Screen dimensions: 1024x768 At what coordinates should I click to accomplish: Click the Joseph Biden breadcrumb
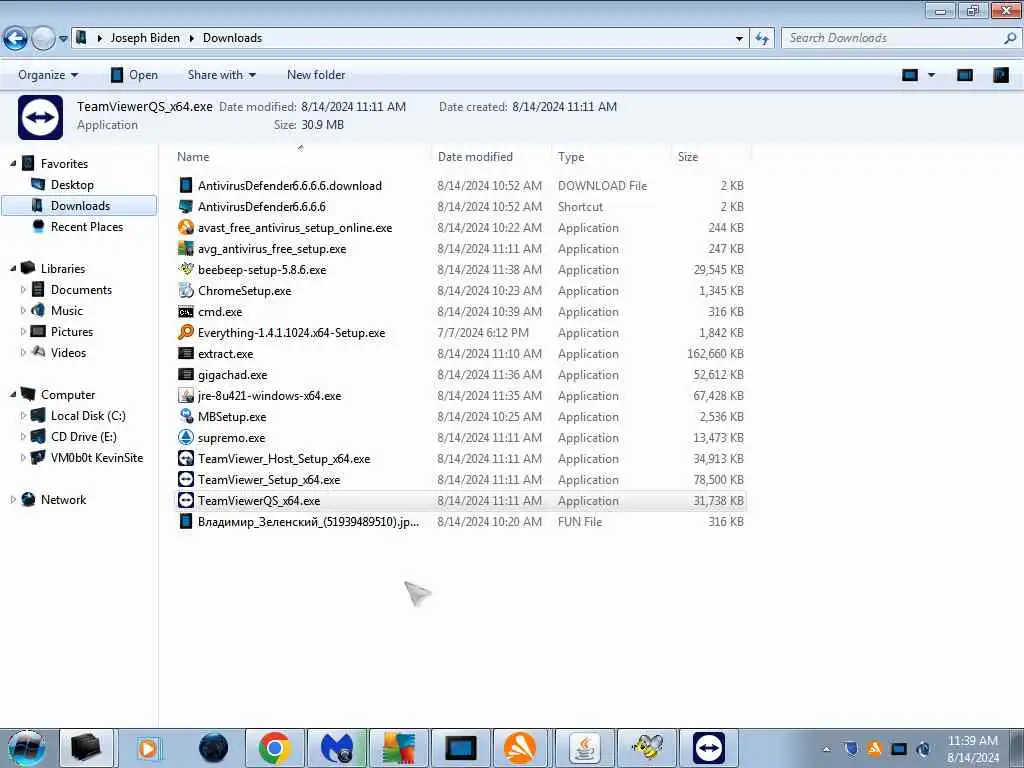coord(145,38)
